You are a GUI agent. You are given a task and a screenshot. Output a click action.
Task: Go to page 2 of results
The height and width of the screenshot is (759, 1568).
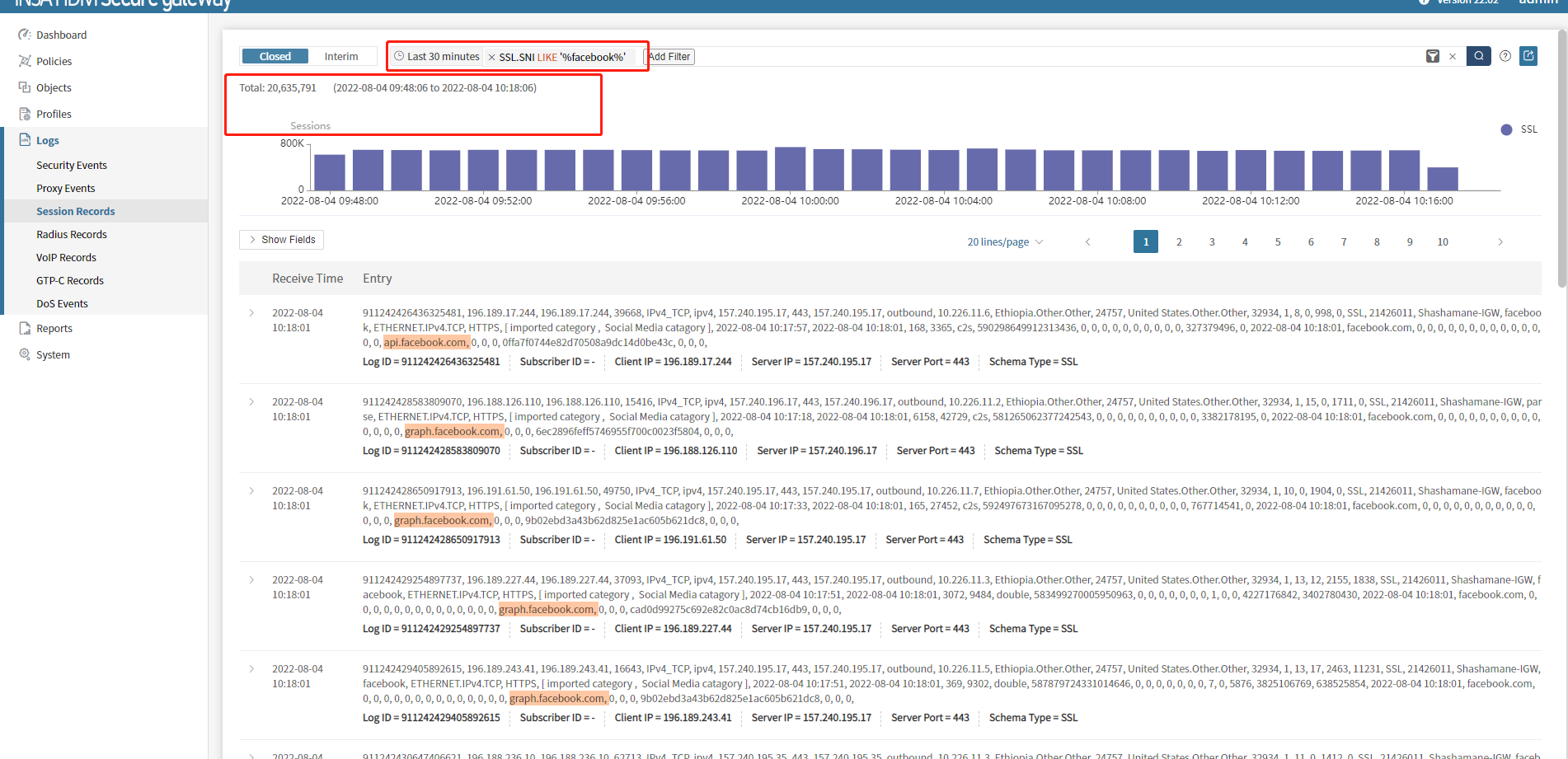tap(1179, 241)
